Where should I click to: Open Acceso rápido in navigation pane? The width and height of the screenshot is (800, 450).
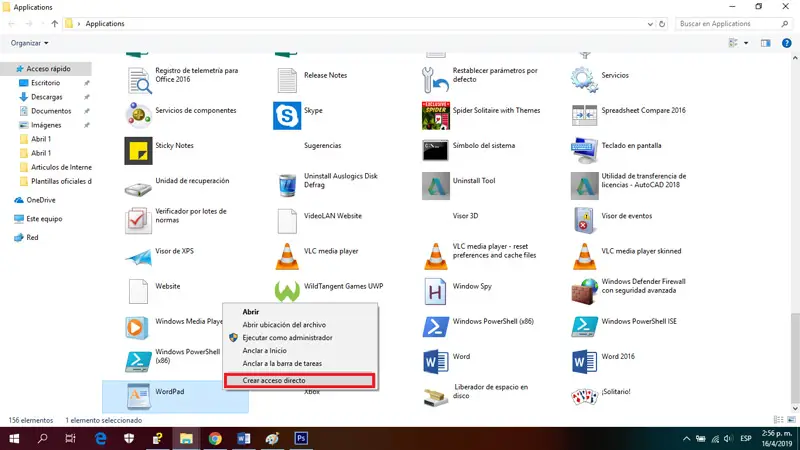click(48, 69)
